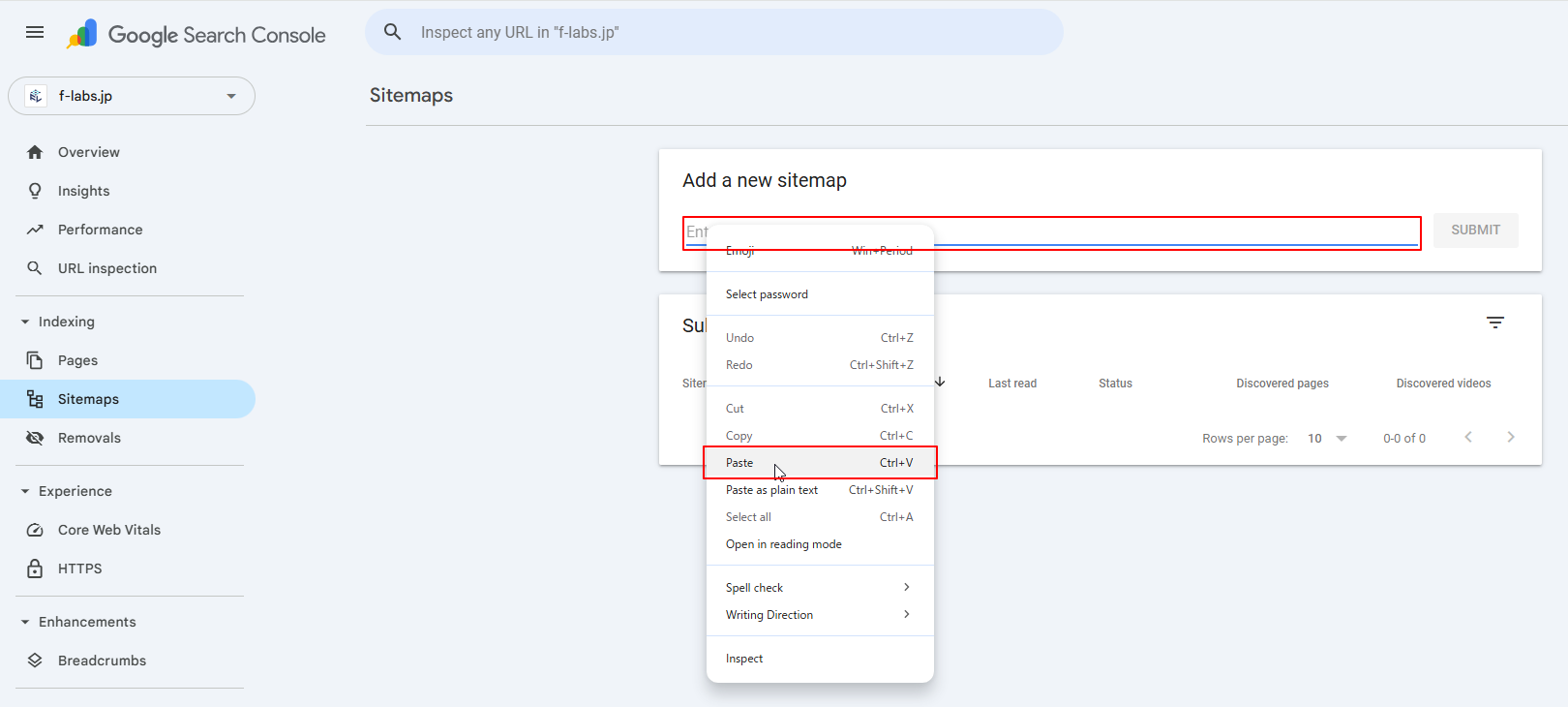Image resolution: width=1568 pixels, height=707 pixels.
Task: Choose Select all in context menu
Action: coord(820,517)
